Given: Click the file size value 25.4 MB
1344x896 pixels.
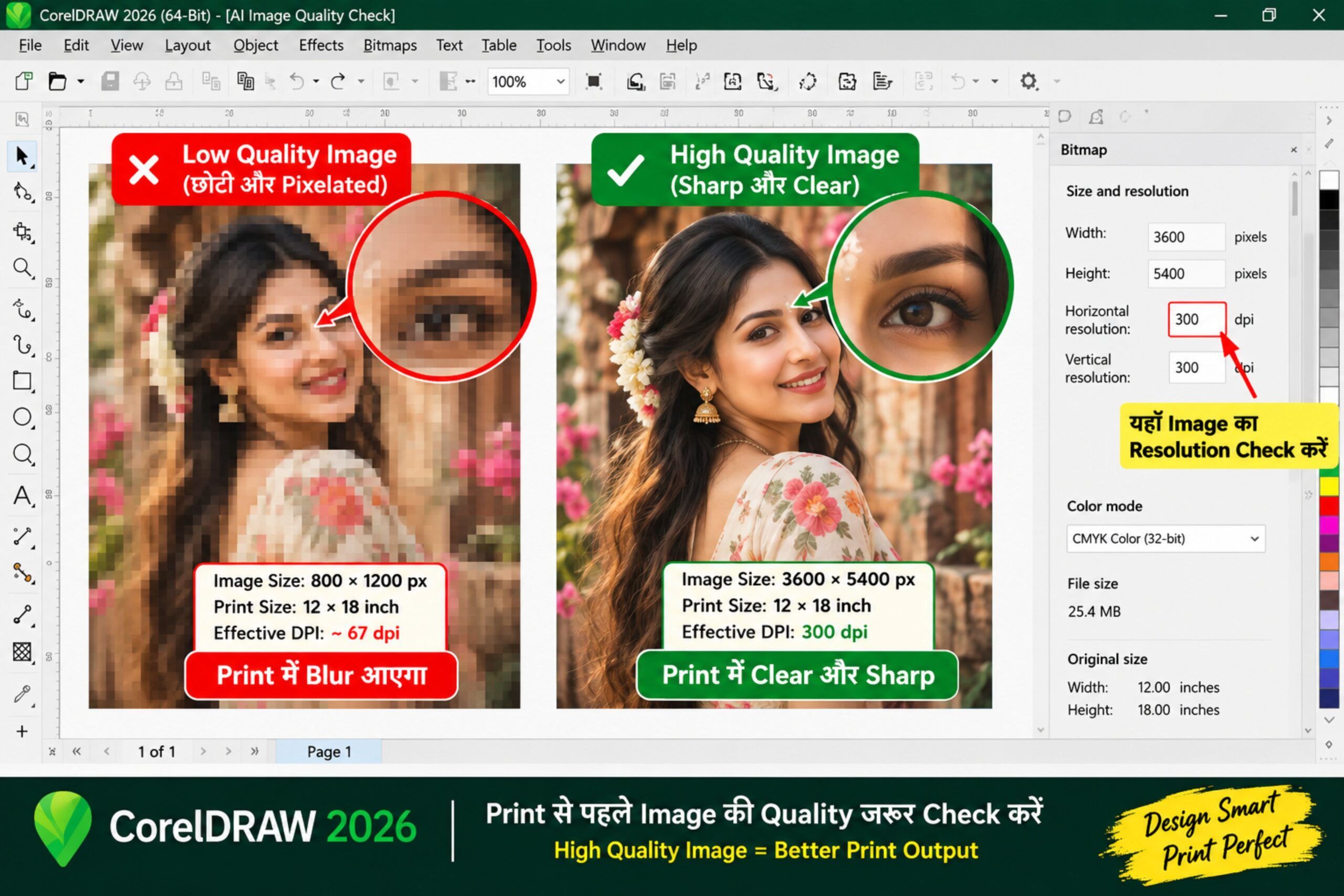Looking at the screenshot, I should coord(1094,612).
